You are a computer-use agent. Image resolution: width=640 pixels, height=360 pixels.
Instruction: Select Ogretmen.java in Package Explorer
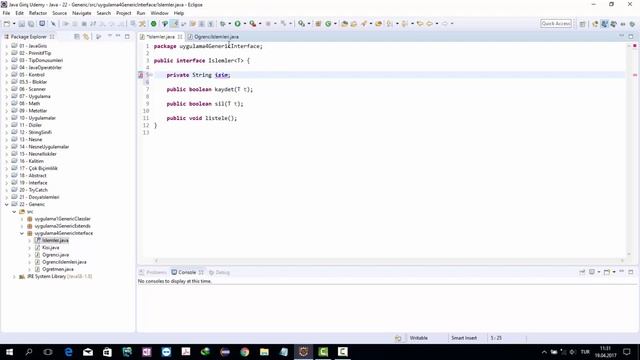pyautogui.click(x=58, y=269)
